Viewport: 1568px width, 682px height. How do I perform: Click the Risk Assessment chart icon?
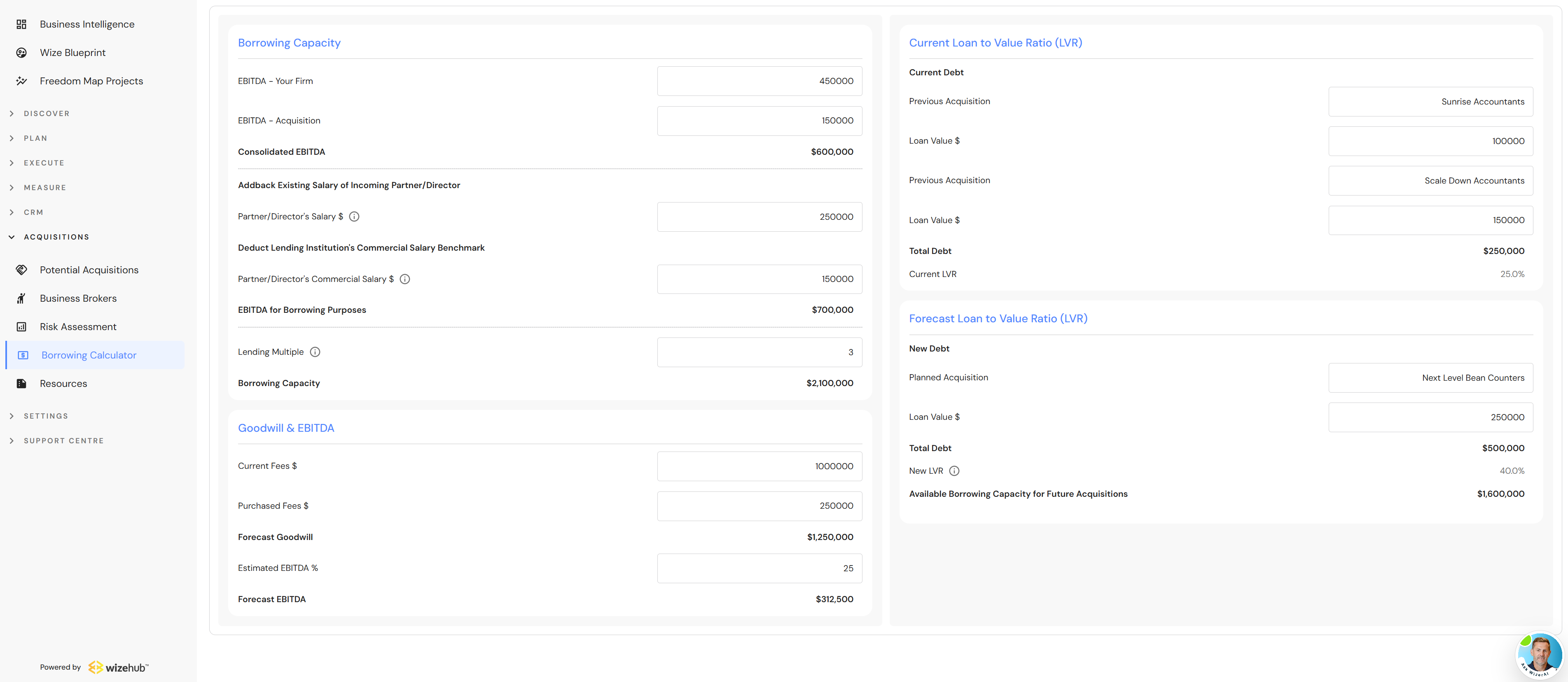click(21, 327)
